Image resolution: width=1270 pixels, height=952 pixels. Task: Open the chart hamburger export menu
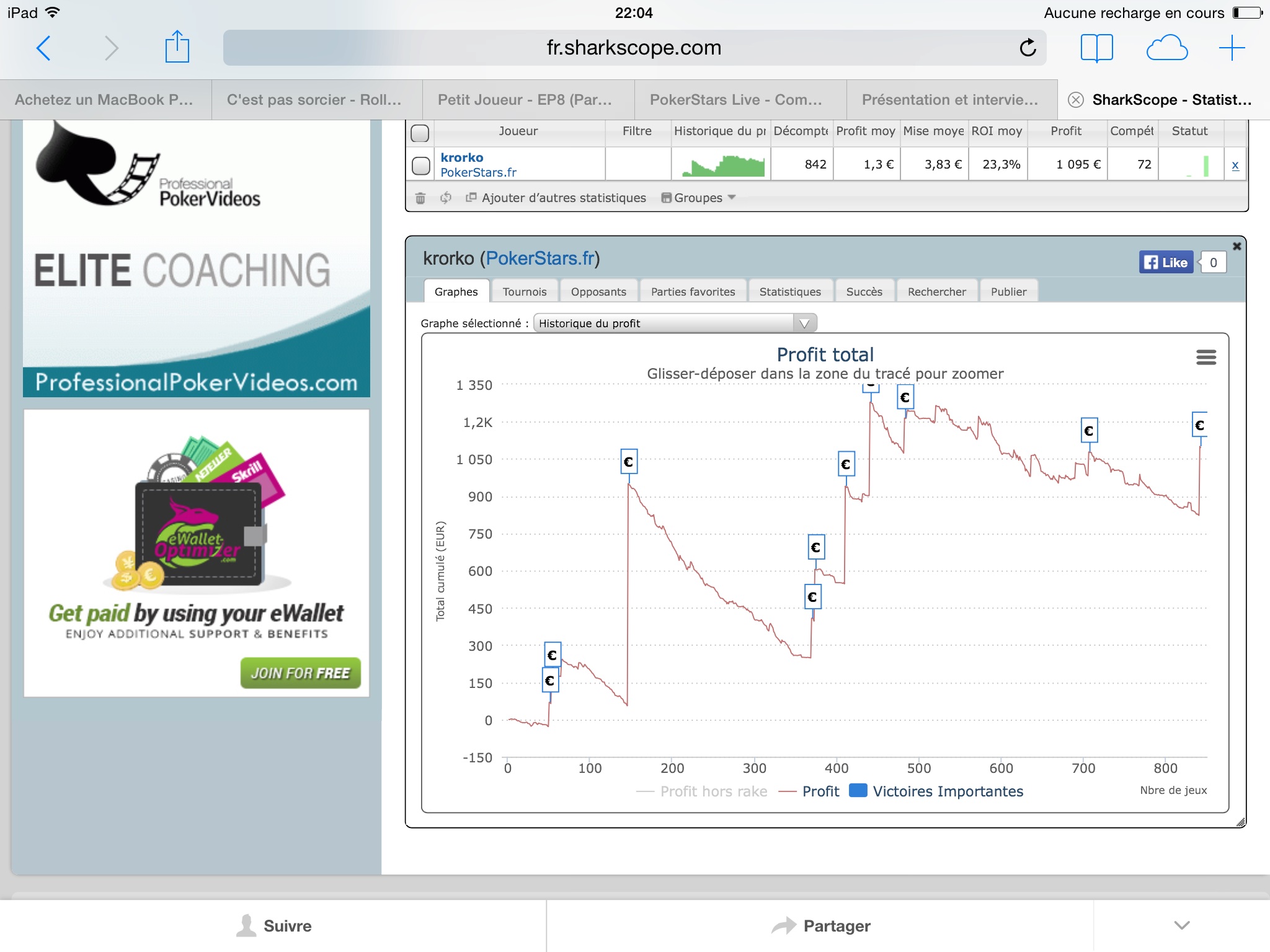coord(1206,357)
